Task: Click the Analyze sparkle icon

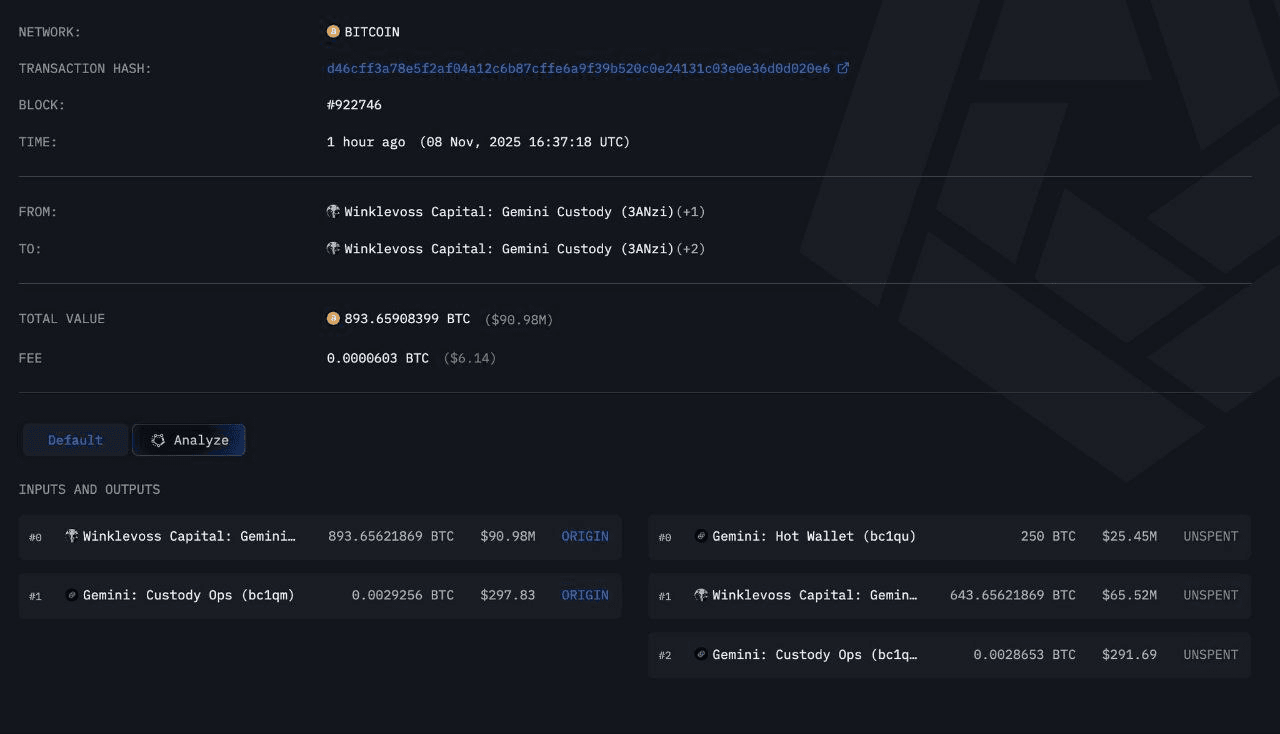Action: [158, 440]
